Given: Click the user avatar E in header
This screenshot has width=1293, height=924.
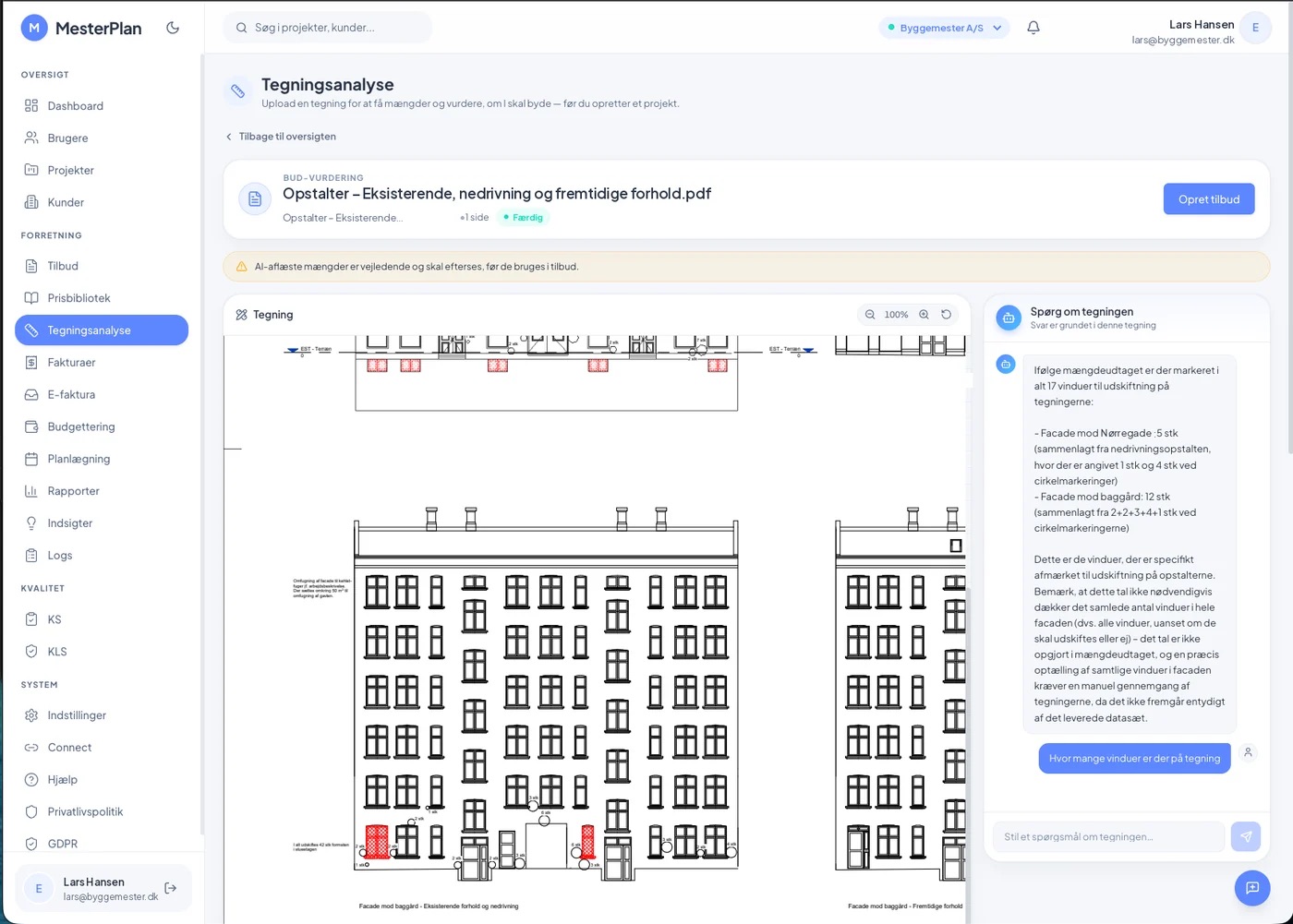Looking at the screenshot, I should click(1255, 28).
